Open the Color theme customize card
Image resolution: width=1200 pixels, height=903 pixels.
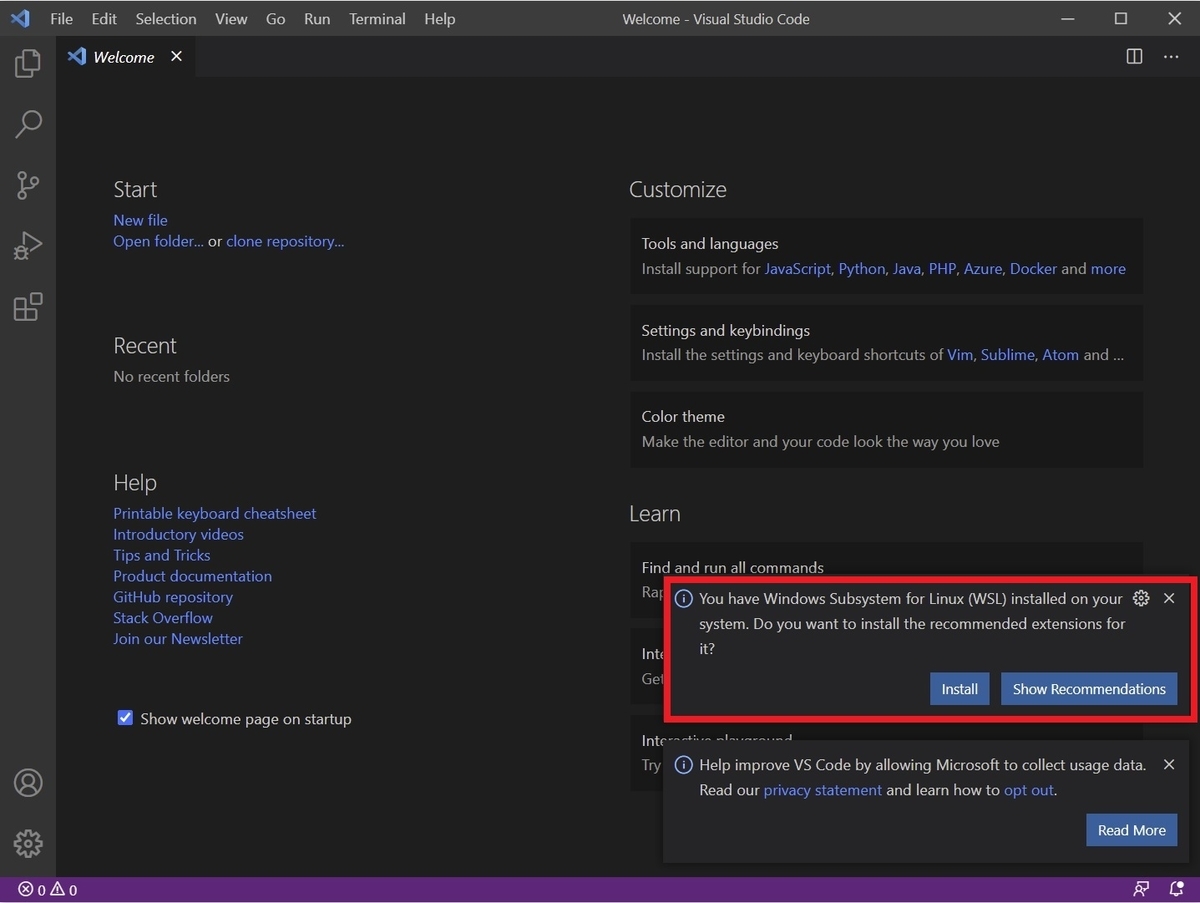click(886, 429)
